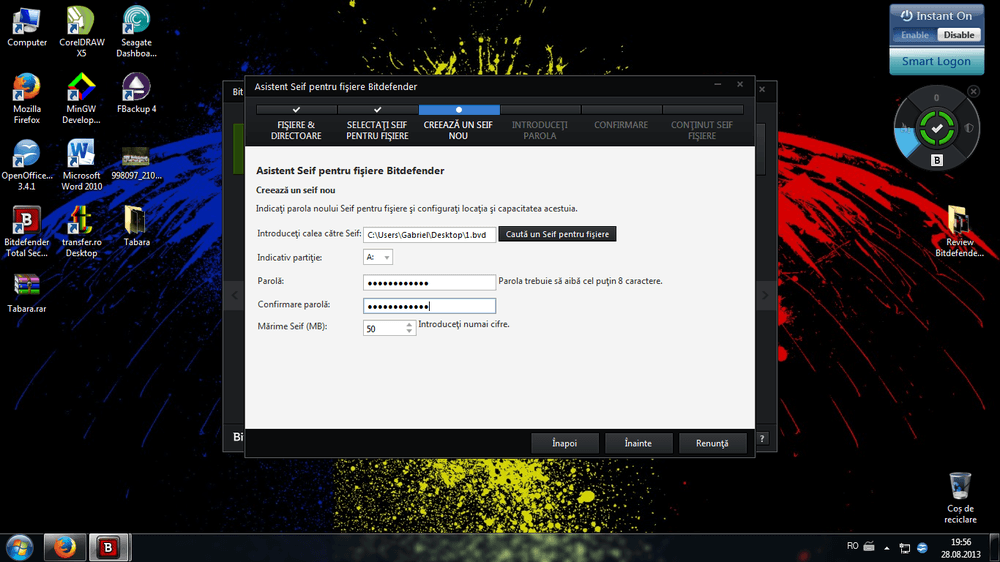1000x562 pixels.
Task: Click the Instant On Disable option
Action: (959, 35)
